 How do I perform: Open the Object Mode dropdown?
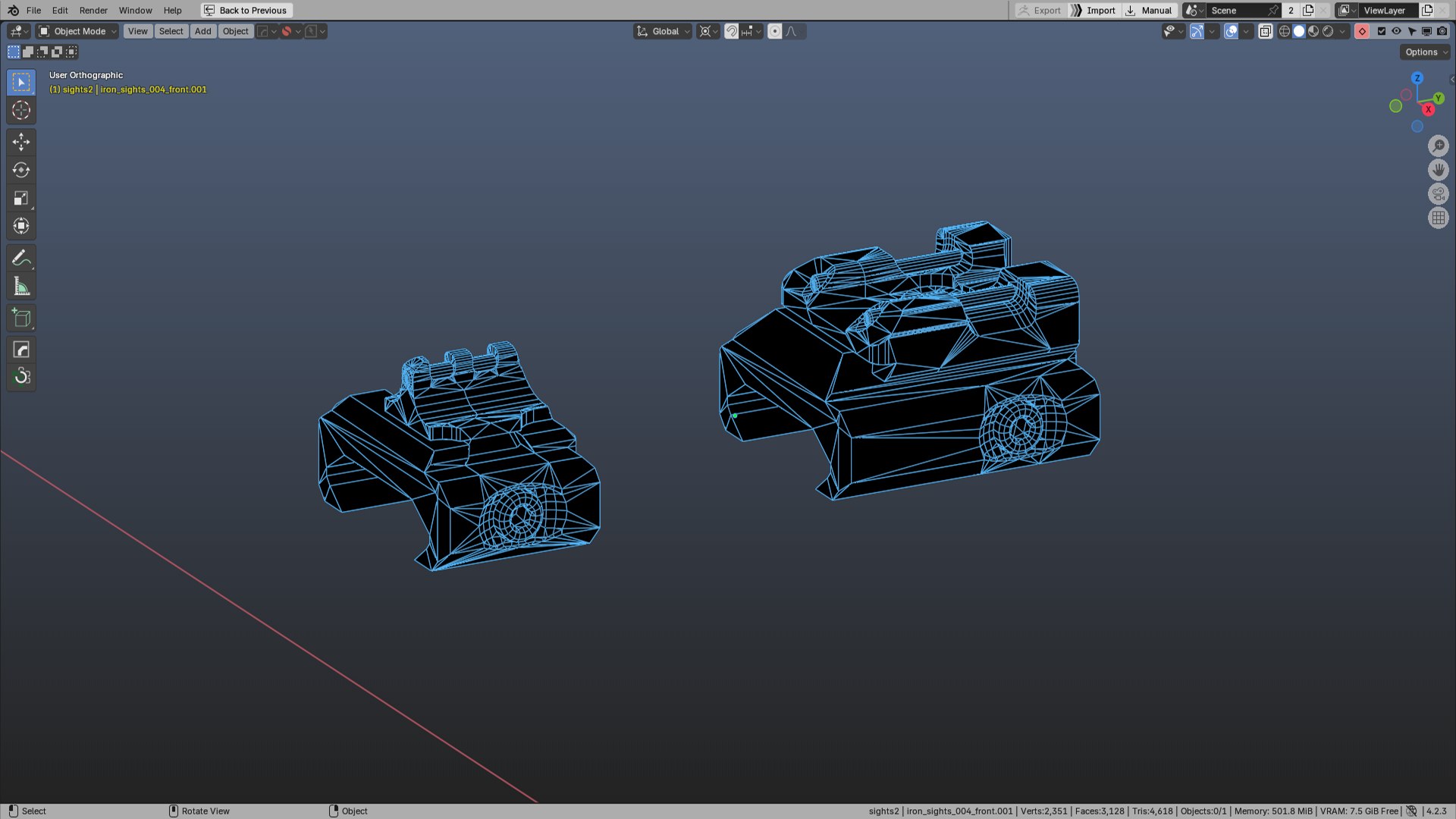tap(77, 31)
